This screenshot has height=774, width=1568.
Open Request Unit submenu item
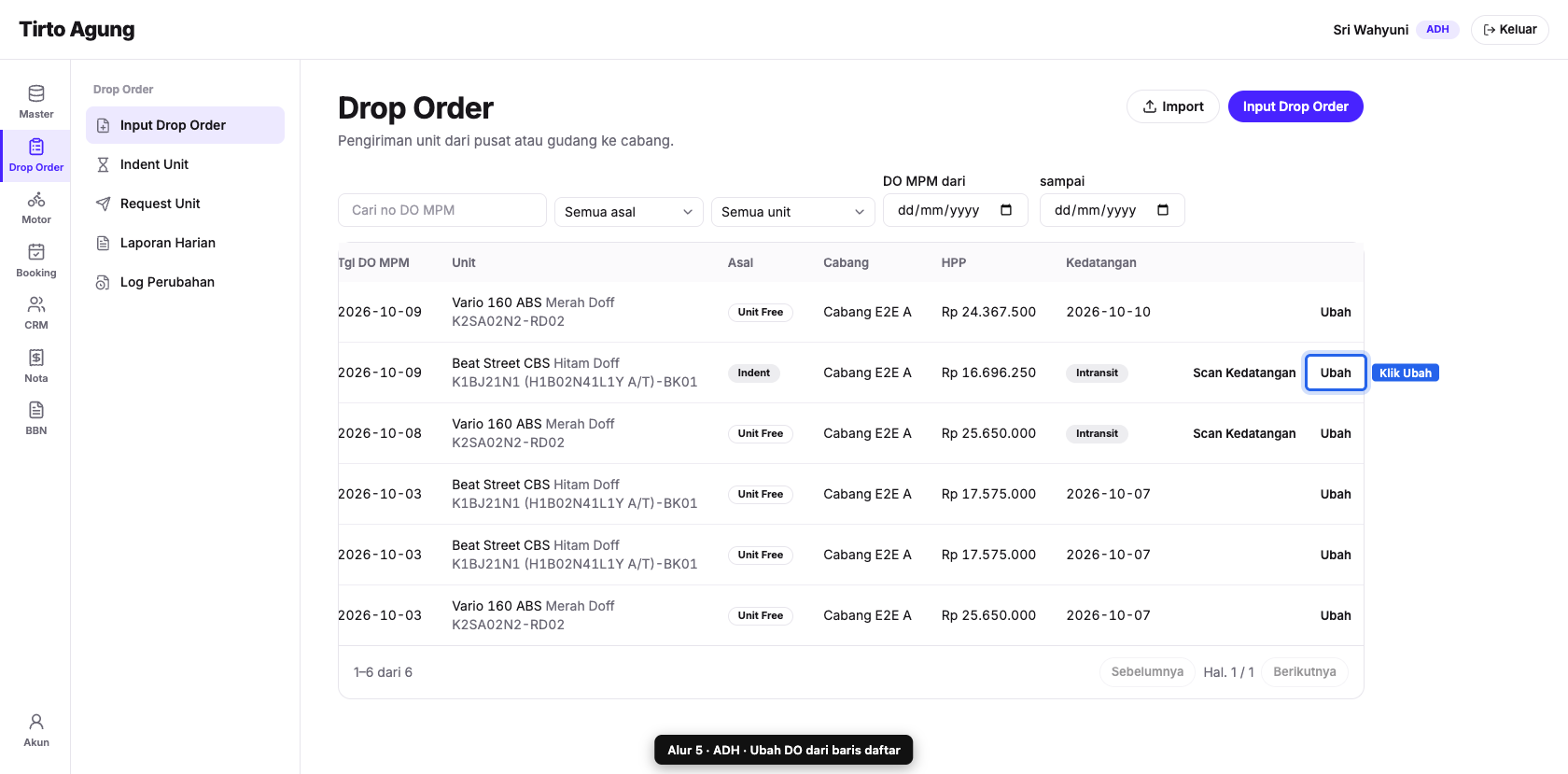185,204
